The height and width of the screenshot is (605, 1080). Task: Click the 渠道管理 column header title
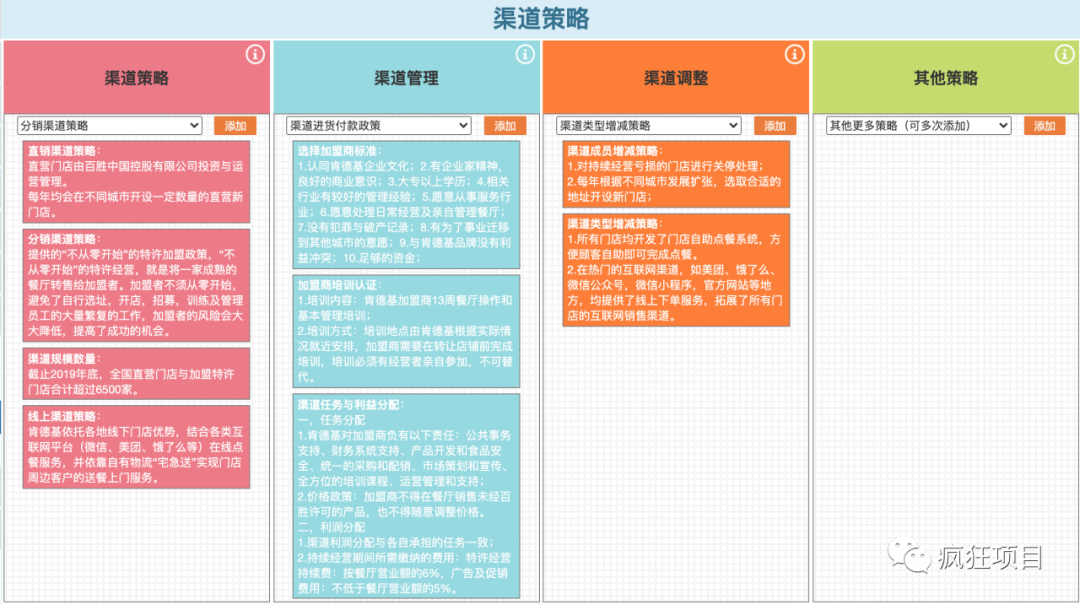point(406,78)
